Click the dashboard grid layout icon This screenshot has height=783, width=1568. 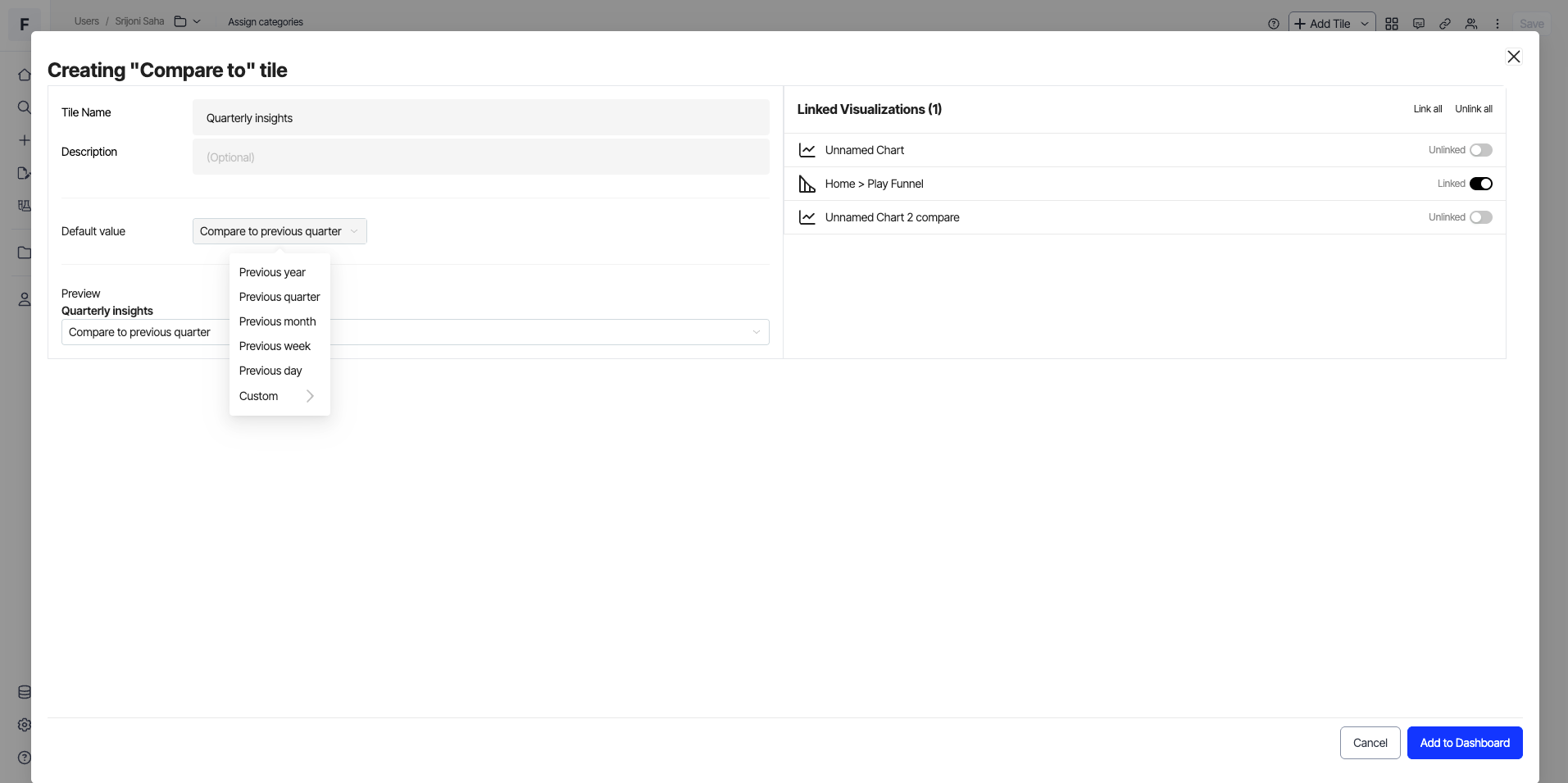click(1391, 24)
